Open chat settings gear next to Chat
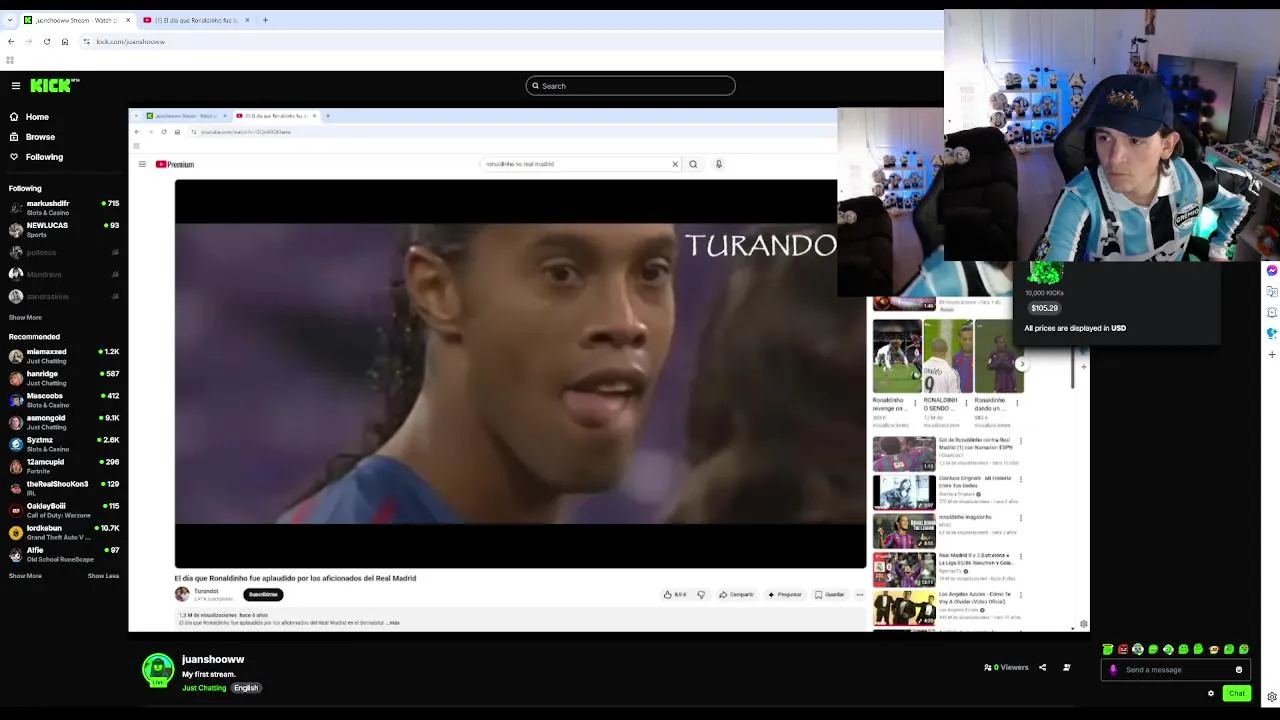 (1211, 693)
